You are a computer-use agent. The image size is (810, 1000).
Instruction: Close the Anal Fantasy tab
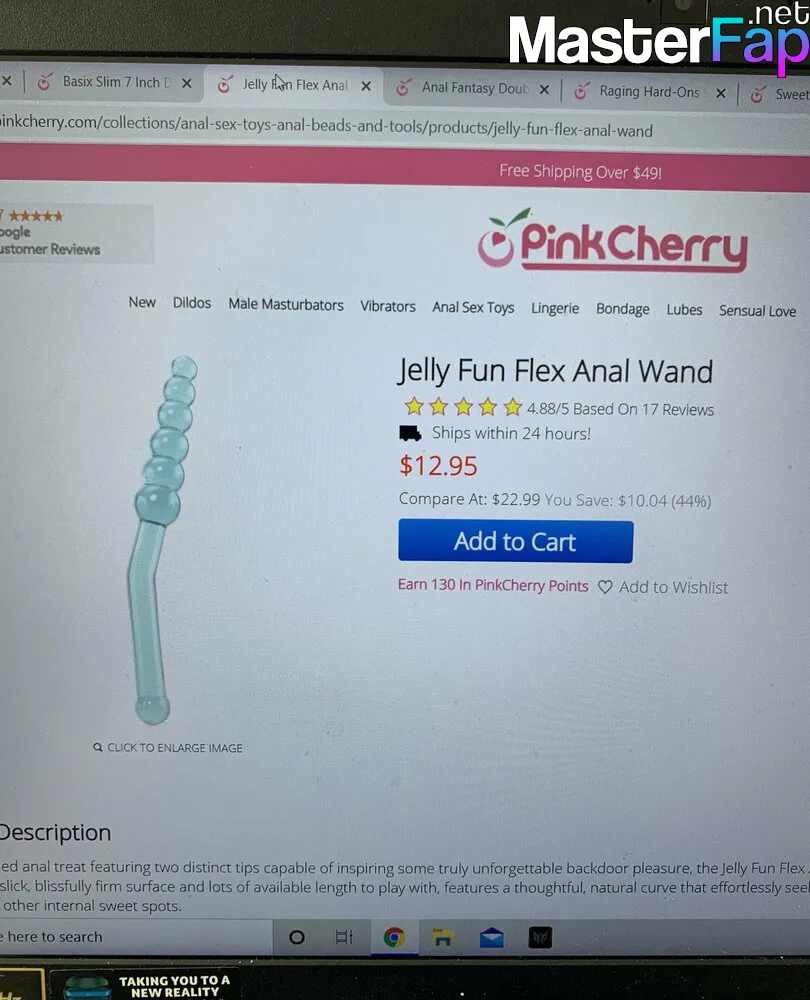coord(544,90)
